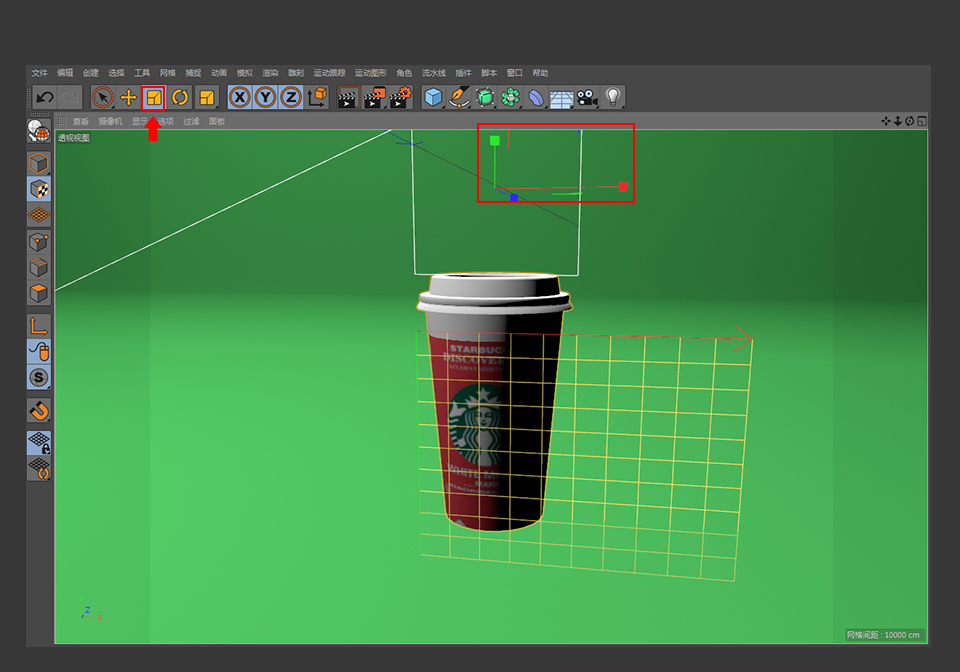Add a Camera object
The height and width of the screenshot is (672, 960).
[587, 97]
